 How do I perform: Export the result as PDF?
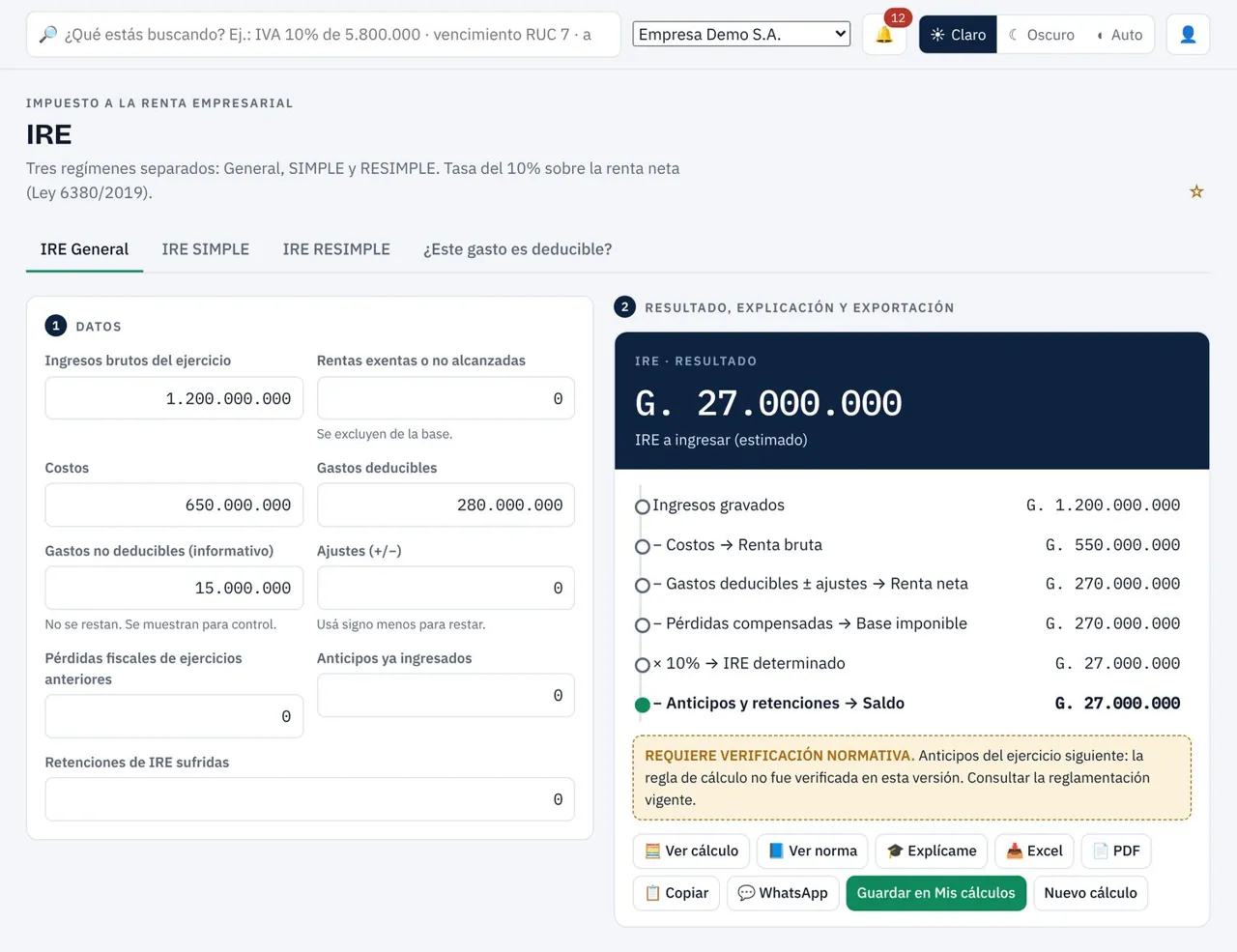tap(1116, 851)
